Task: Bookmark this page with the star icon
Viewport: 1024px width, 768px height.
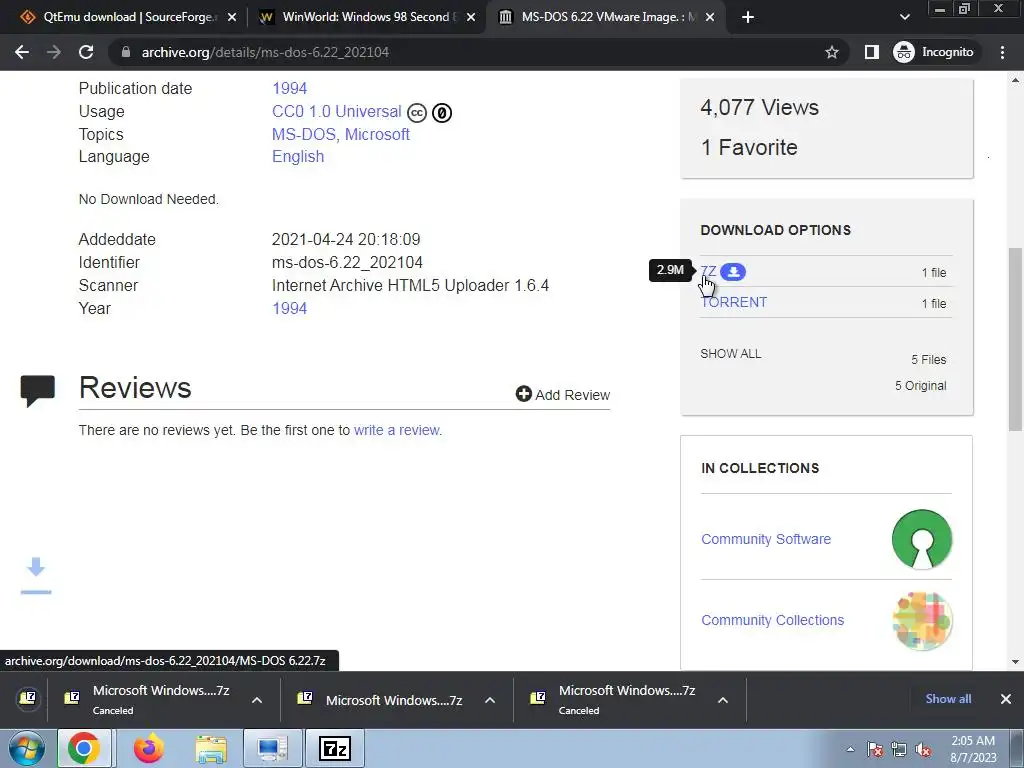Action: (831, 52)
